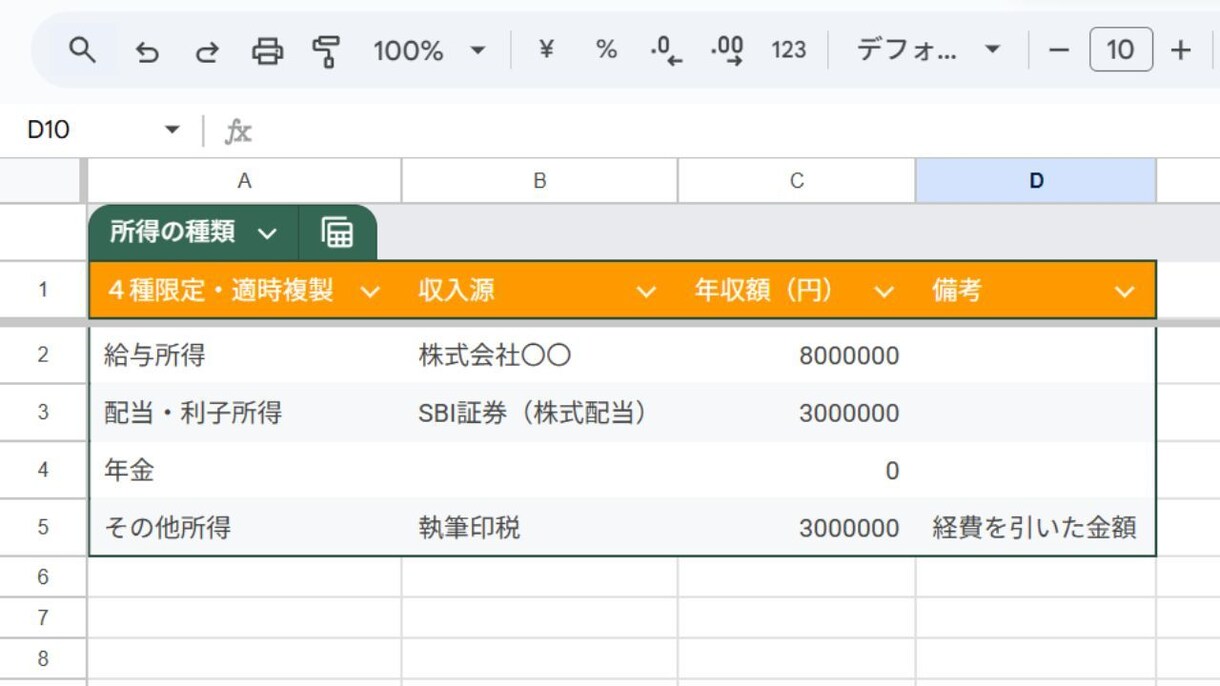Open the search menus magnifier icon
1220x686 pixels.
[x=82, y=50]
